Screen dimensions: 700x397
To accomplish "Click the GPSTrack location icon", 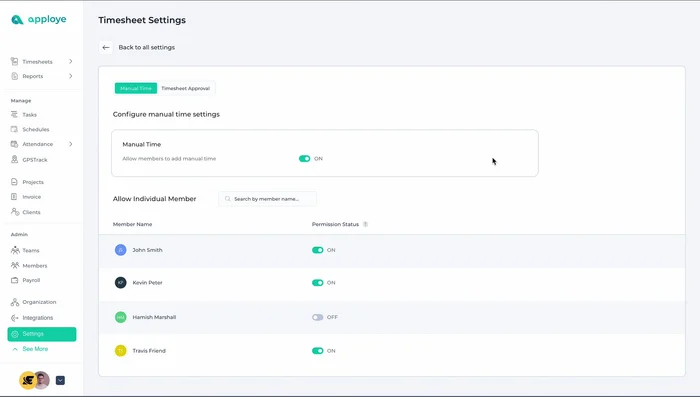I will [14, 159].
